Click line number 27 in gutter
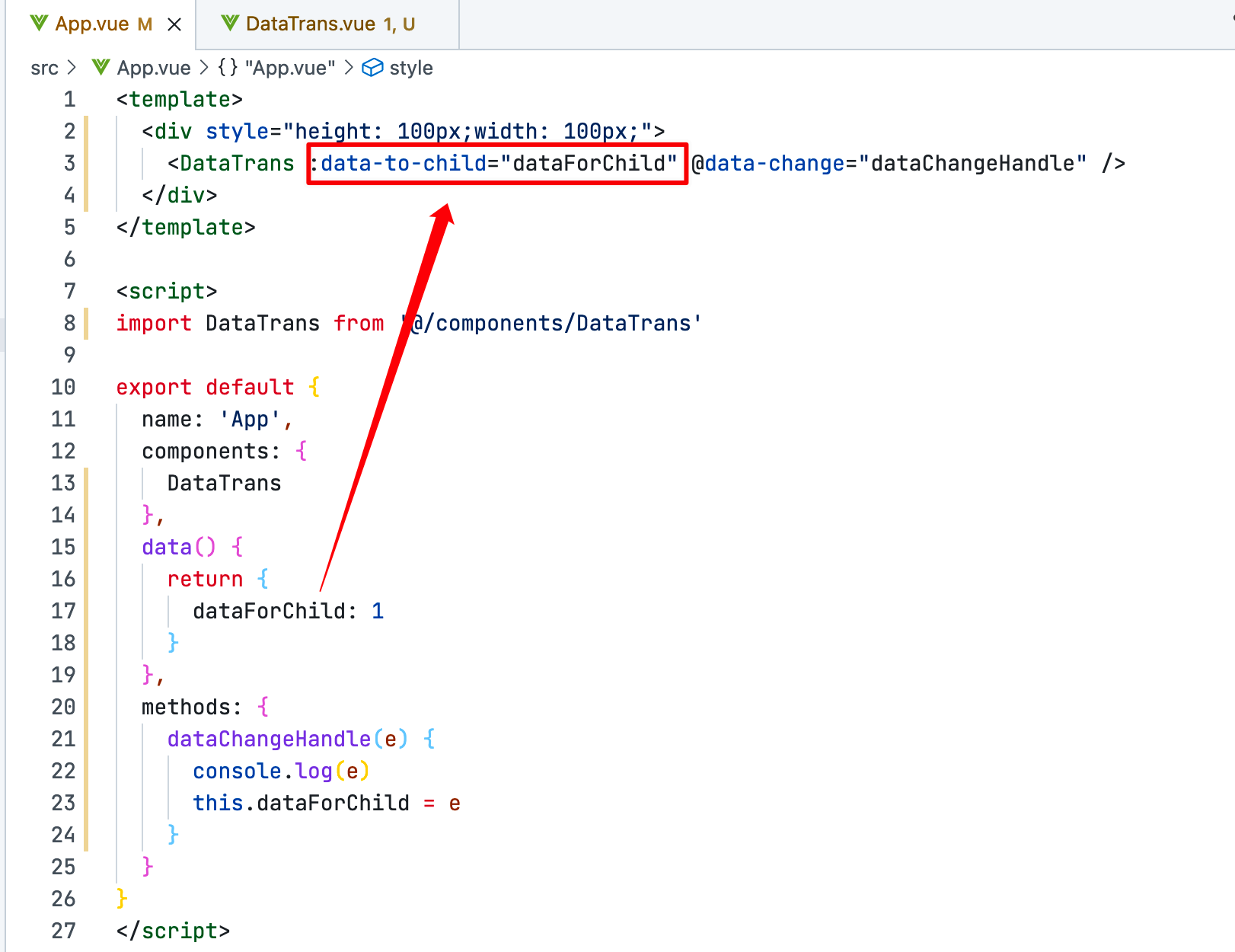Image resolution: width=1235 pixels, height=952 pixels. tap(63, 931)
